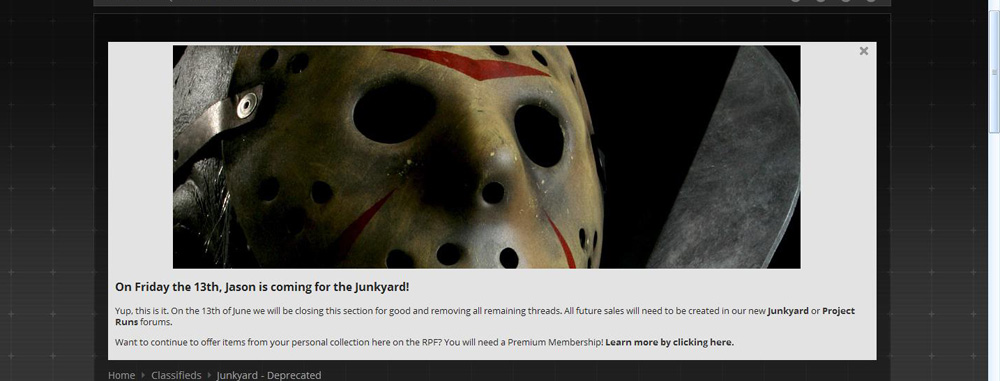This screenshot has width=1000, height=381.
Task: Open the new Junkyard forum link
Action: click(x=788, y=311)
